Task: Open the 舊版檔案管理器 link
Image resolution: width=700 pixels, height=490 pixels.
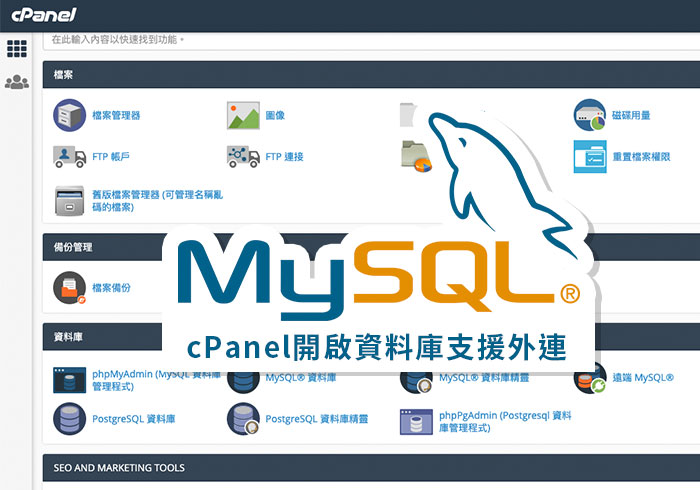Action: pos(157,201)
